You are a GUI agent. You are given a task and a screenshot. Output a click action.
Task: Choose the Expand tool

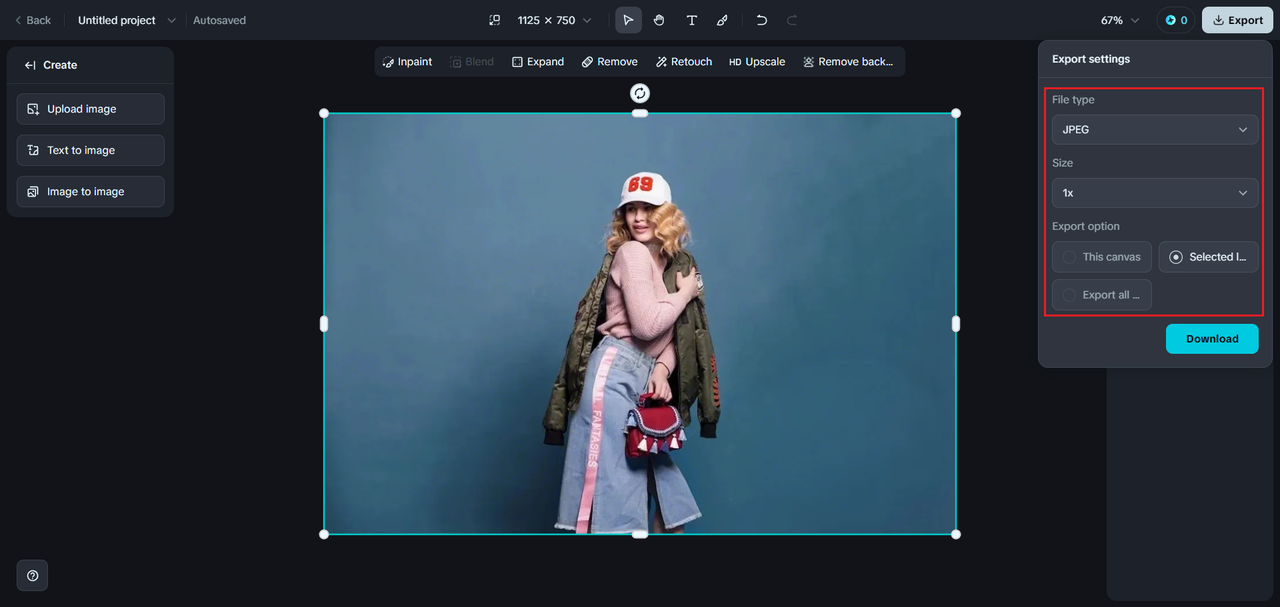pyautogui.click(x=538, y=62)
